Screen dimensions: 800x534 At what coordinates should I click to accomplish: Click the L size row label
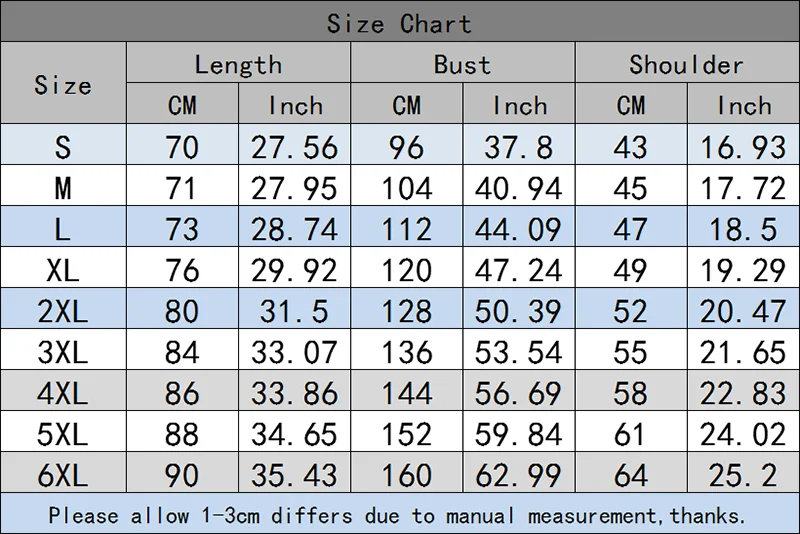tap(63, 229)
